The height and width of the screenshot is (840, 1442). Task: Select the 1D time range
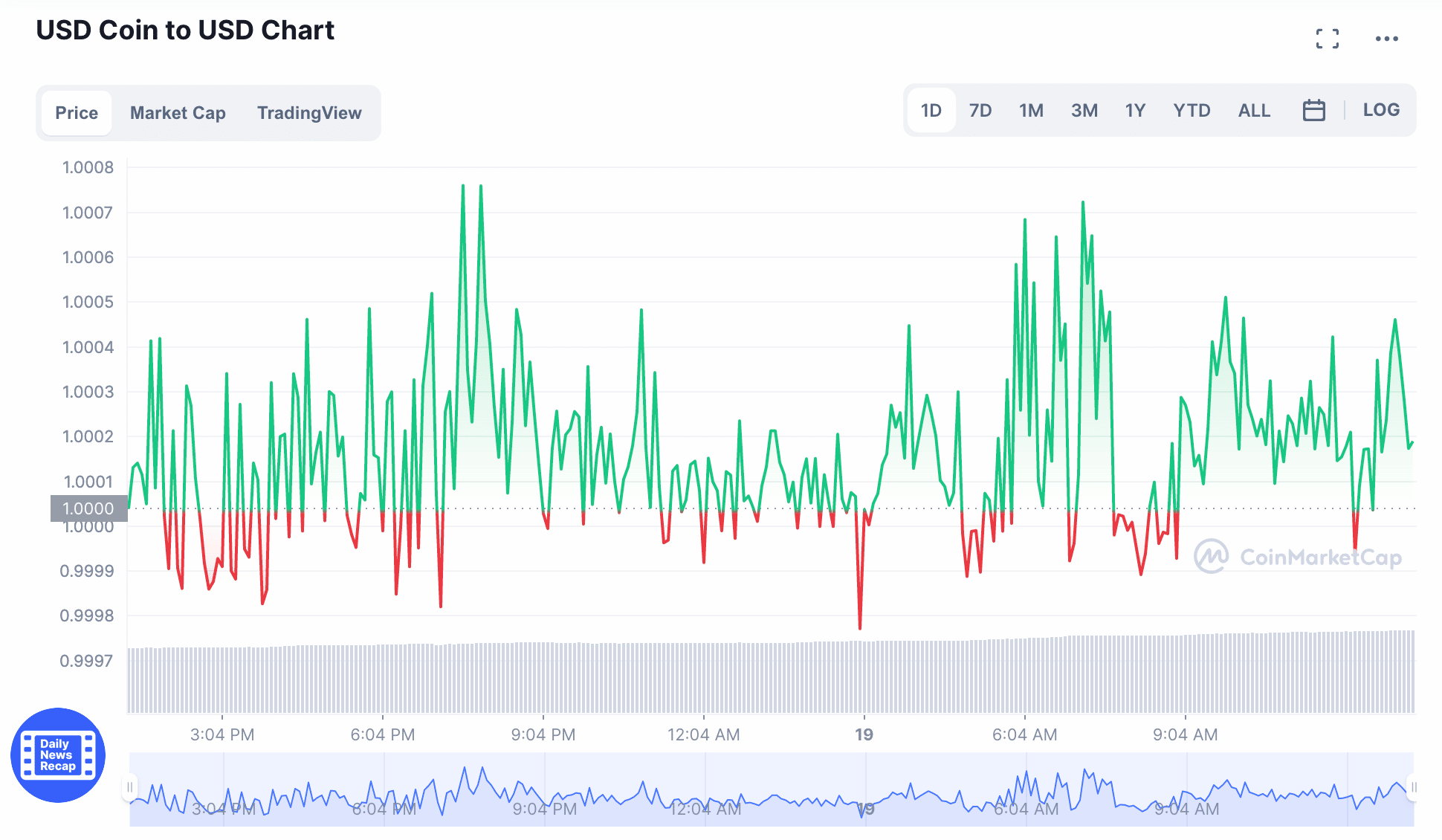[931, 111]
